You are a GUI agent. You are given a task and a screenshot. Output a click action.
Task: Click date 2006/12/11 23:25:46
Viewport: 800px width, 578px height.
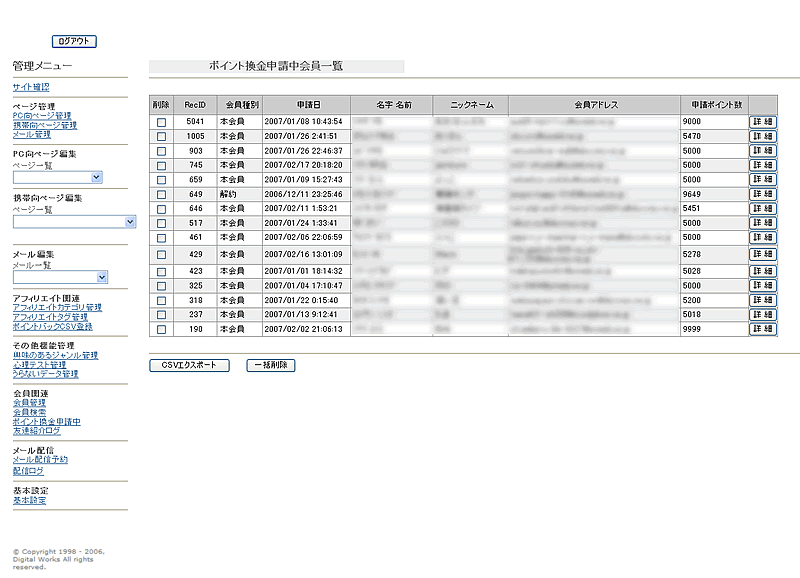(303, 194)
